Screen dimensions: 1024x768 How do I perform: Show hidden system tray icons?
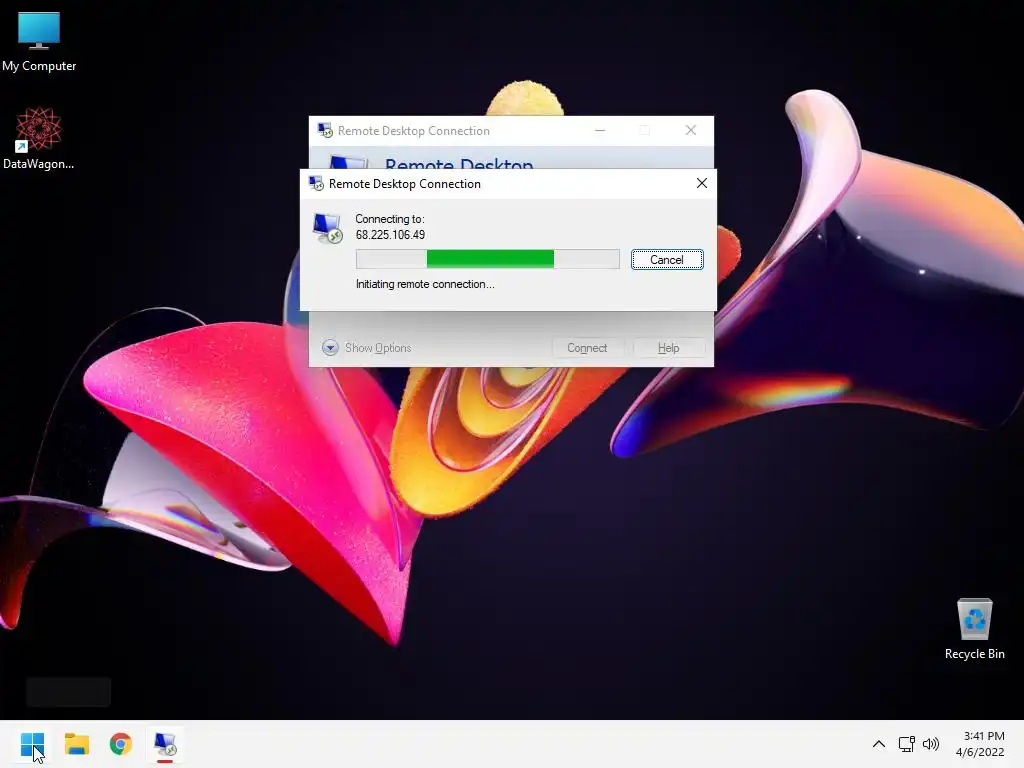[x=879, y=744]
